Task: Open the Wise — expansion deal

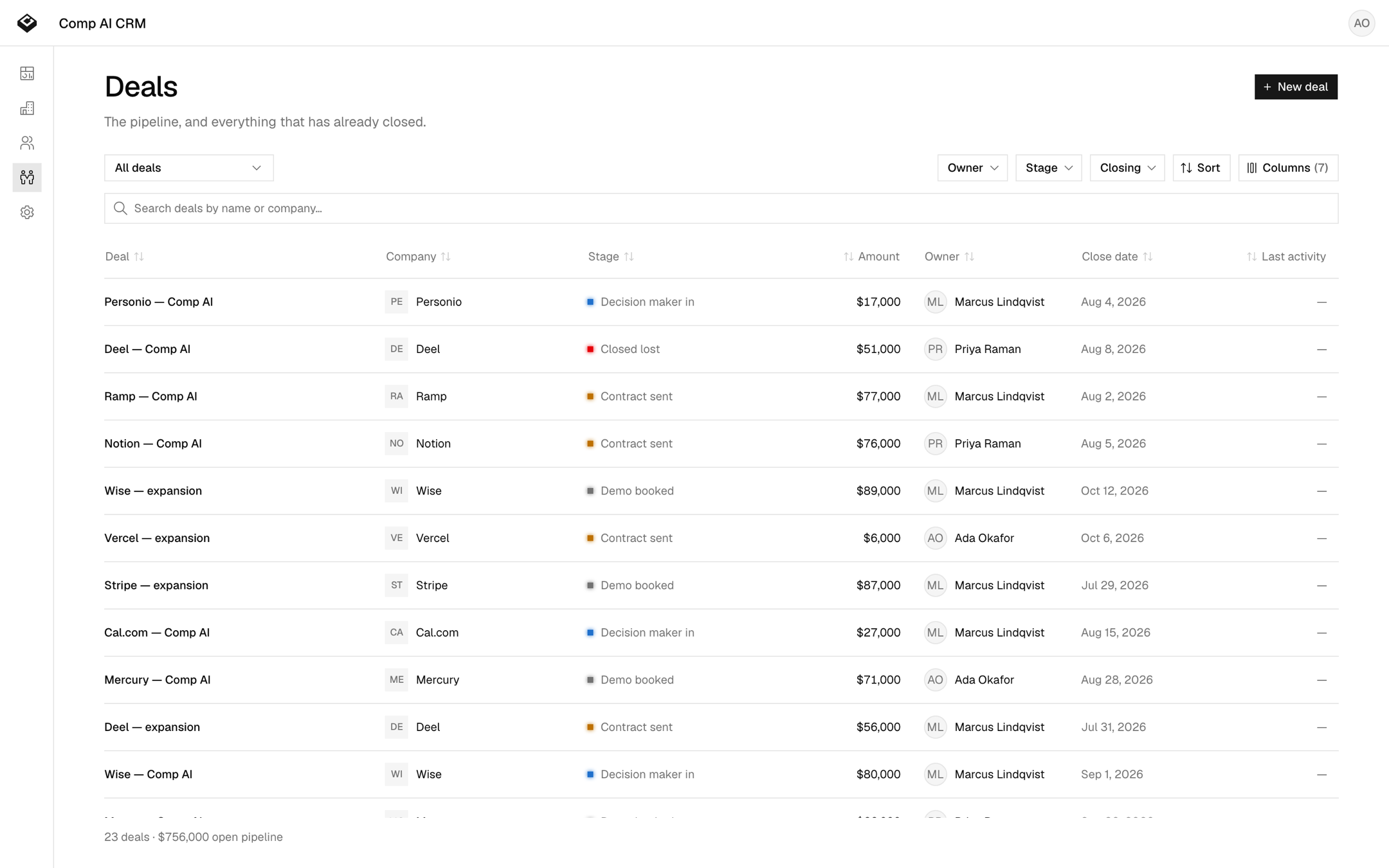Action: [x=153, y=491]
